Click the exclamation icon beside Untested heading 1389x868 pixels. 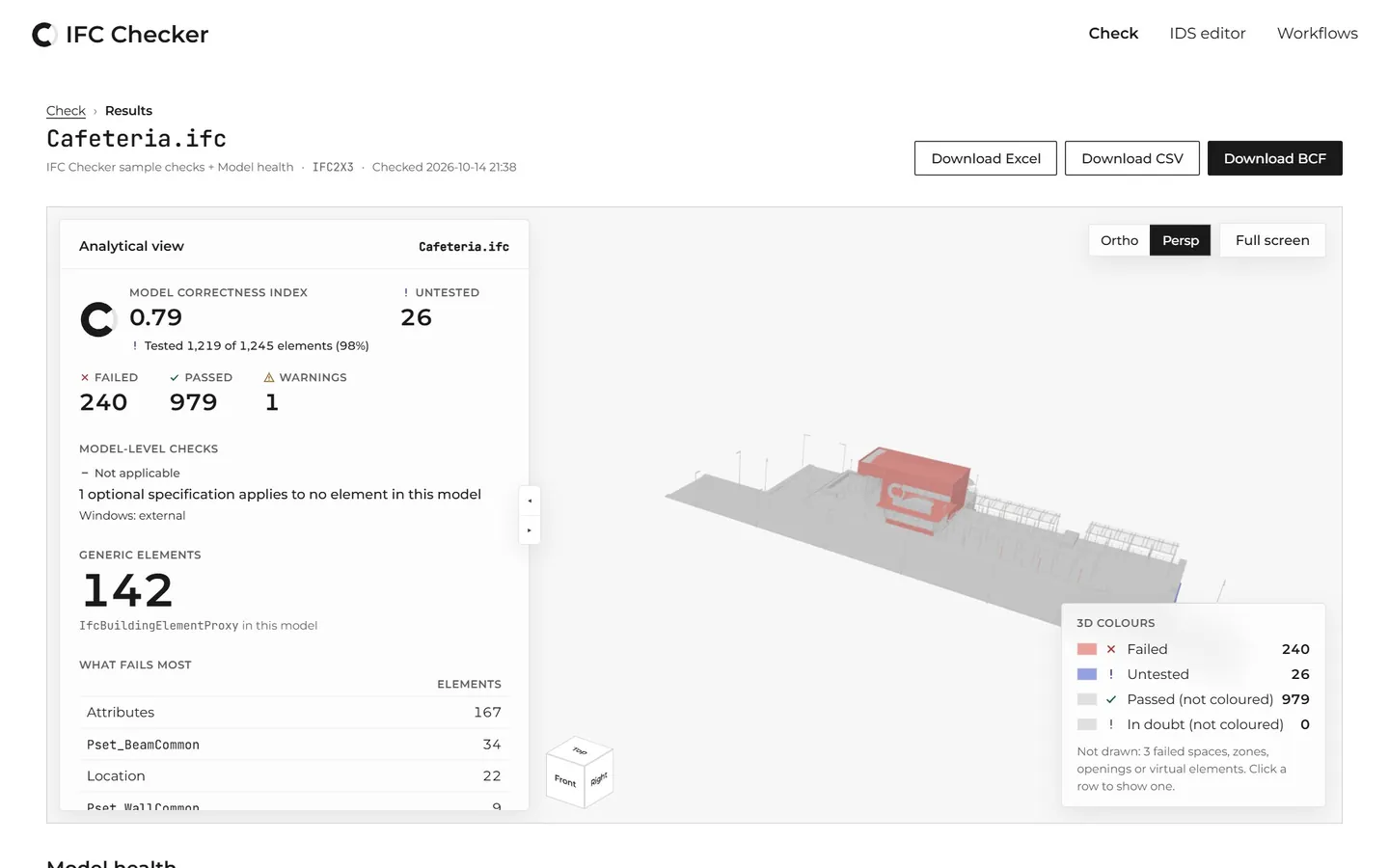[406, 292]
